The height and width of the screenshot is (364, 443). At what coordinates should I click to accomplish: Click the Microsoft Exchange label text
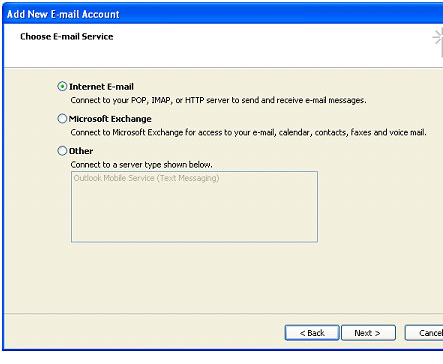[x=110, y=119]
